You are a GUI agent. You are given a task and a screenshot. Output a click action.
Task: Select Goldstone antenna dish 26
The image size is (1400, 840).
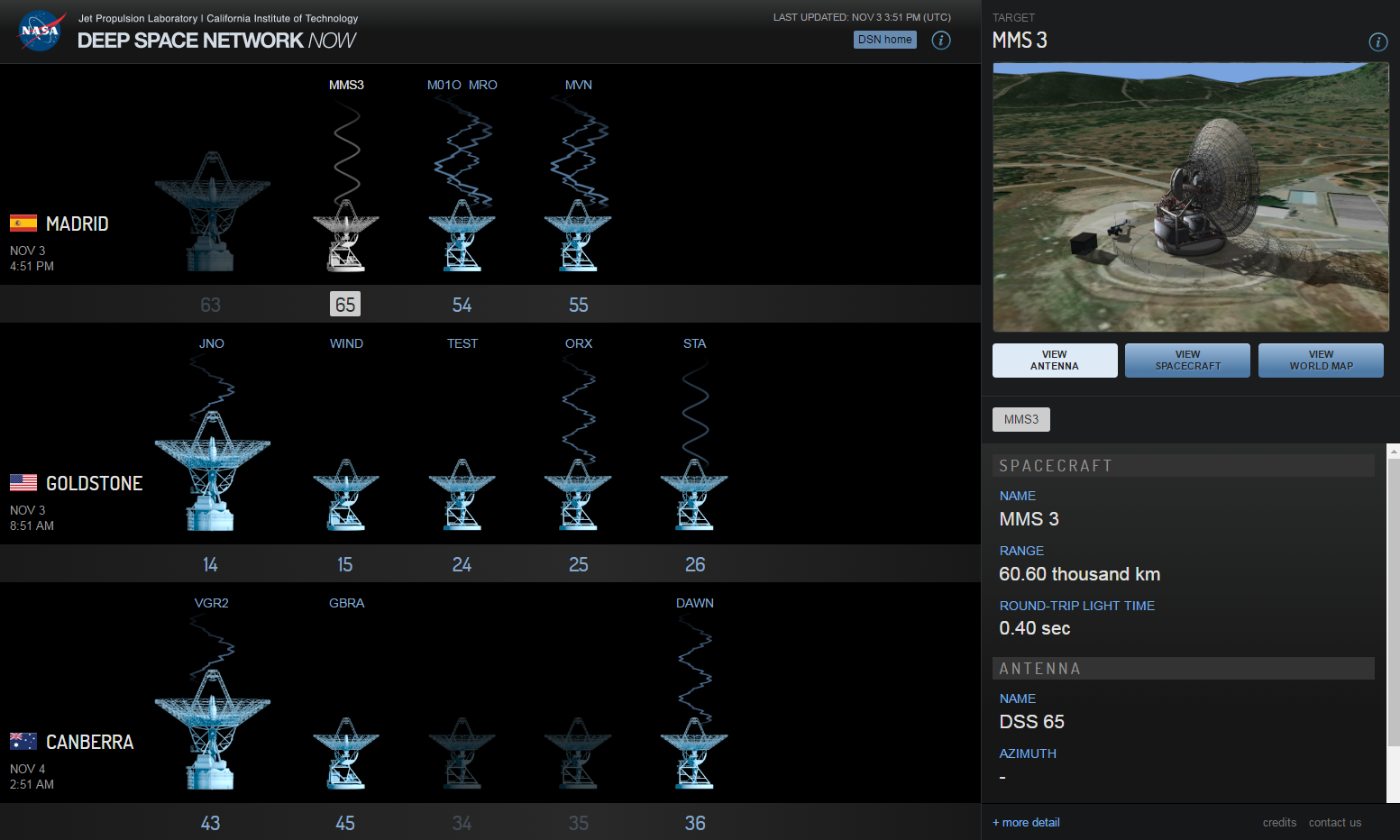point(694,495)
